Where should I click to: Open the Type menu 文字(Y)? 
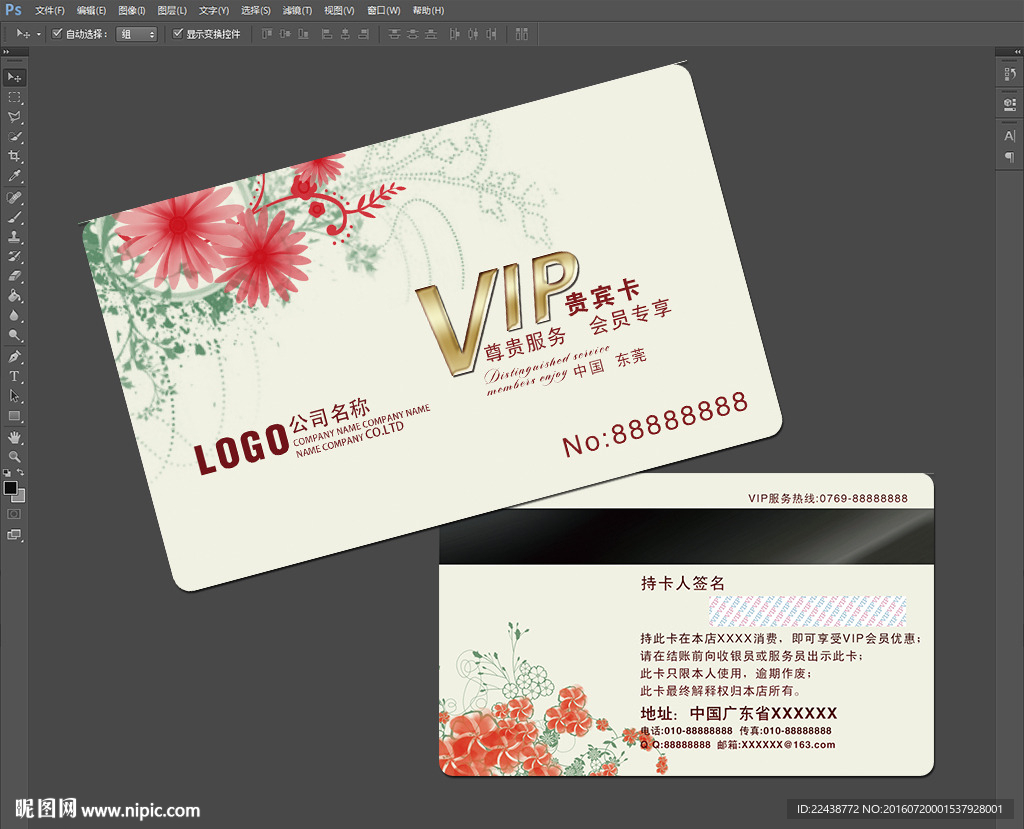click(x=214, y=10)
